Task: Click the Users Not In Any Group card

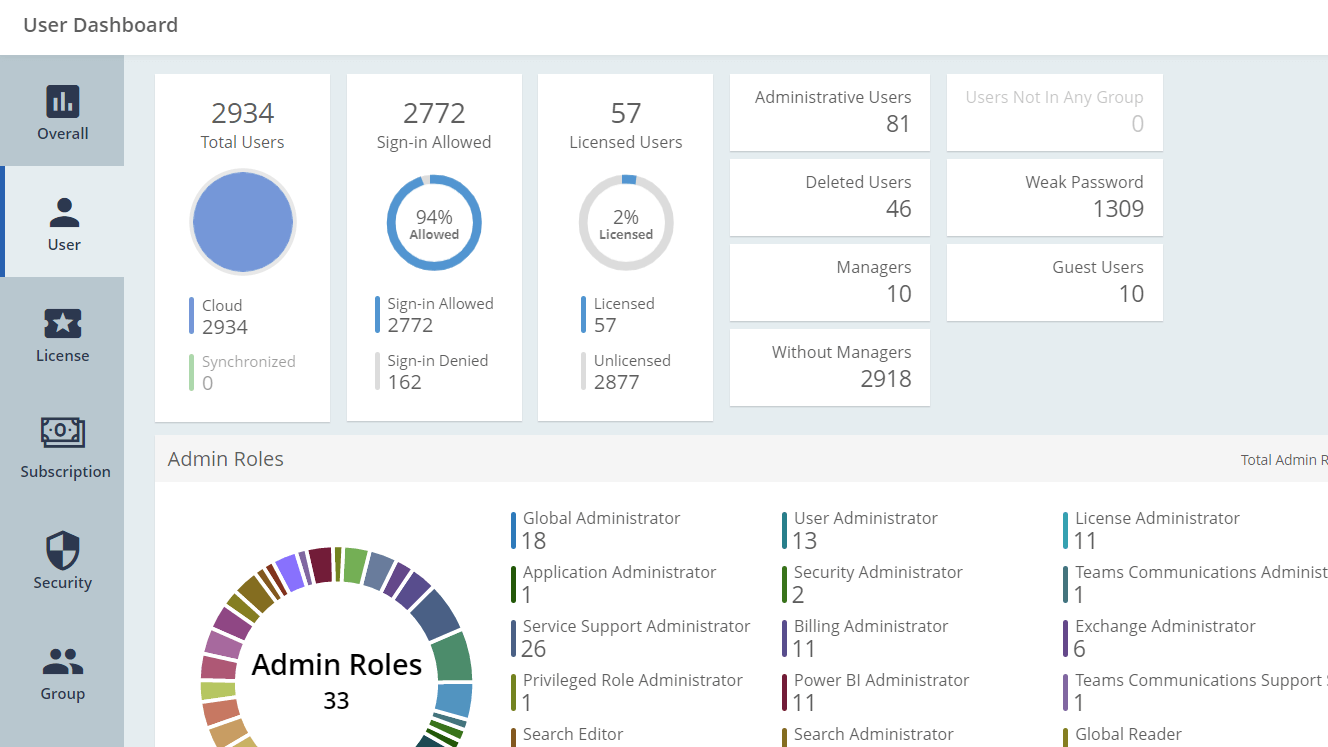Action: 1054,111
